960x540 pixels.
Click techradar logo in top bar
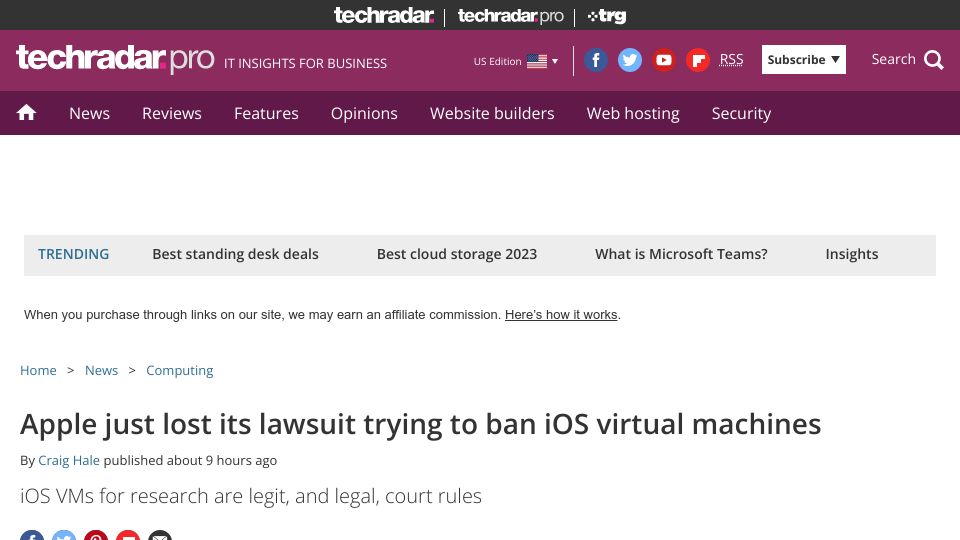click(384, 15)
